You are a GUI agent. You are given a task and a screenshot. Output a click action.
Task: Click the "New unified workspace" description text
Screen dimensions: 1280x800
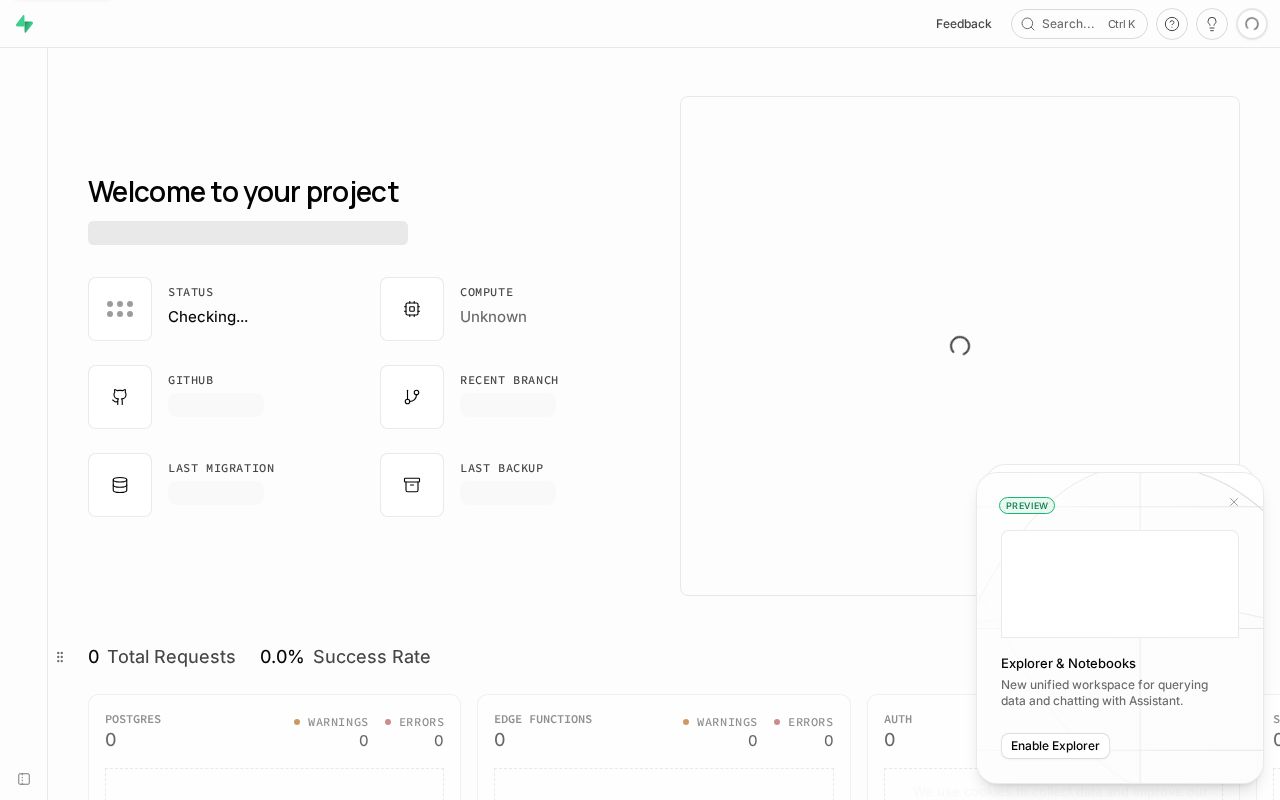click(1105, 693)
